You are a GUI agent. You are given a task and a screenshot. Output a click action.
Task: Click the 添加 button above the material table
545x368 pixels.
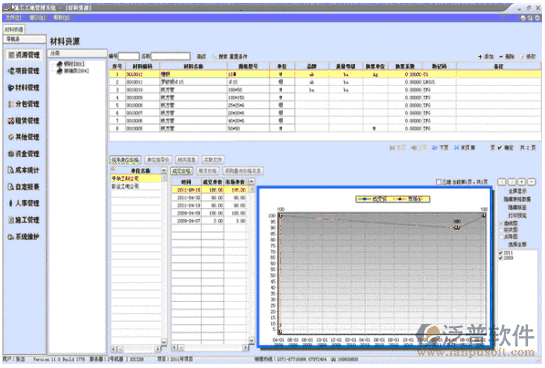tap(486, 56)
